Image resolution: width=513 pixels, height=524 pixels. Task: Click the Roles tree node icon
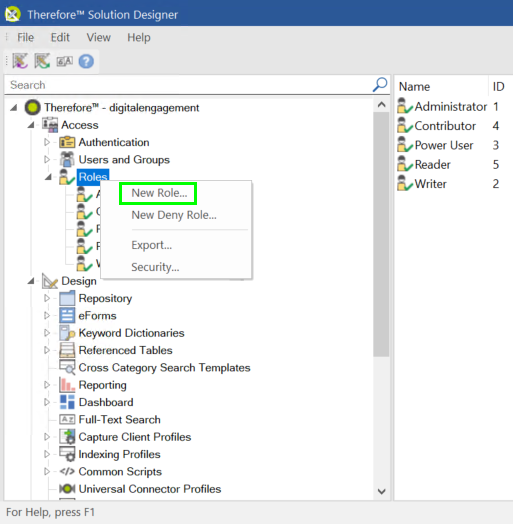click(x=67, y=177)
